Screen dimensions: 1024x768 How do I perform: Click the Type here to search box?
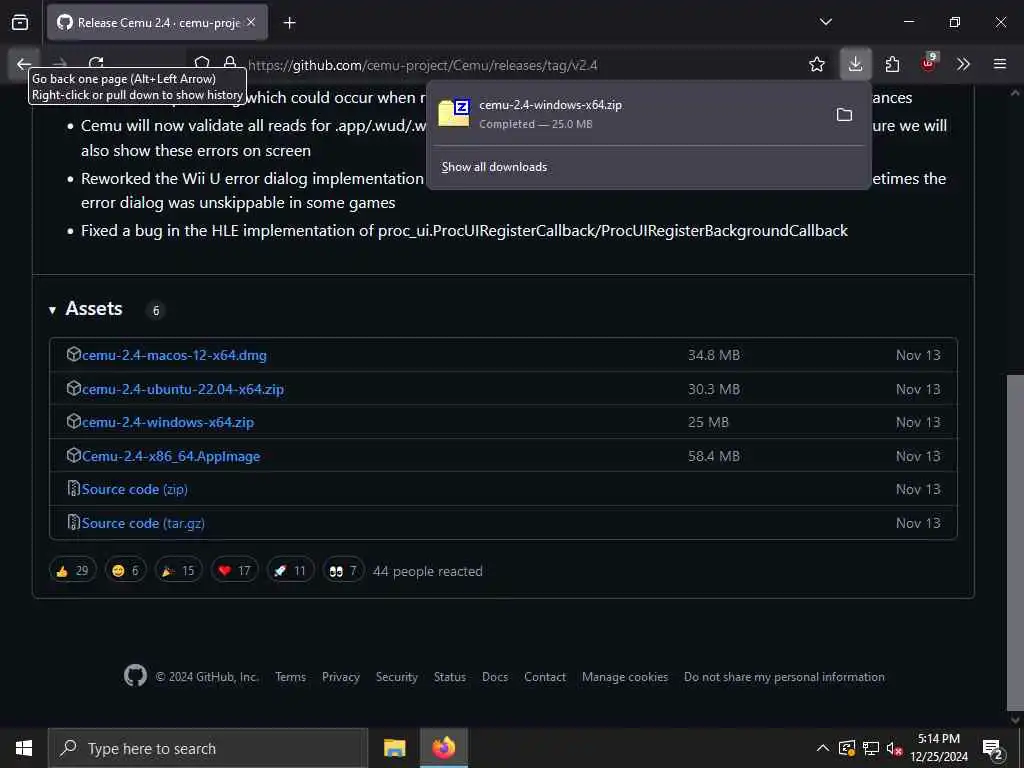click(208, 748)
